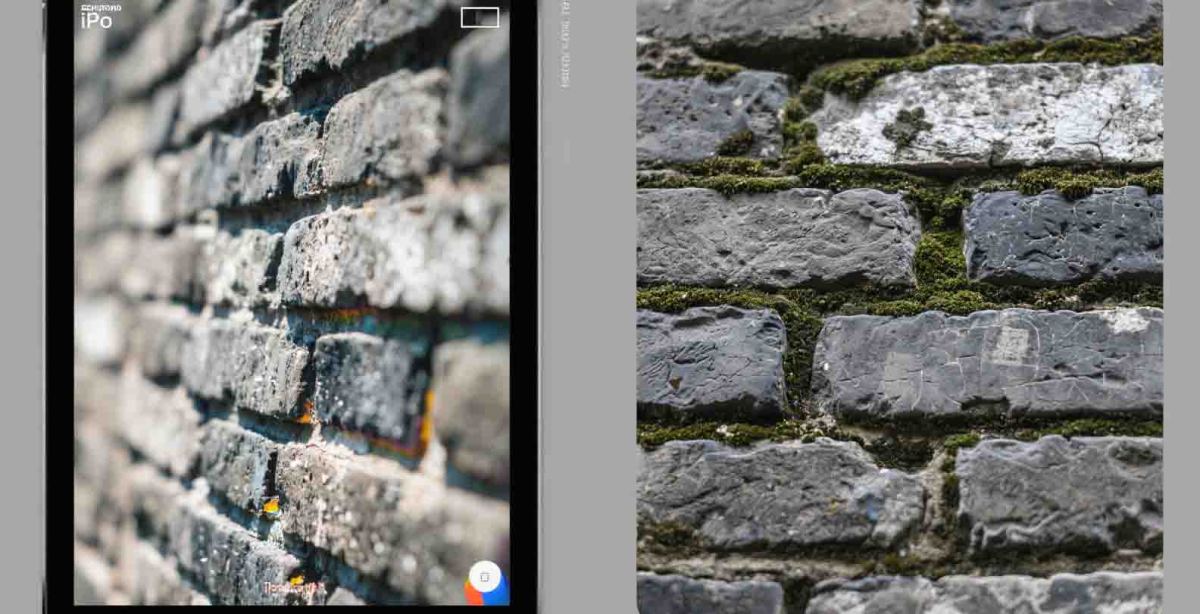This screenshot has height=614, width=1200.
Task: Click the small text above the iPo logo
Action: click(100, 8)
